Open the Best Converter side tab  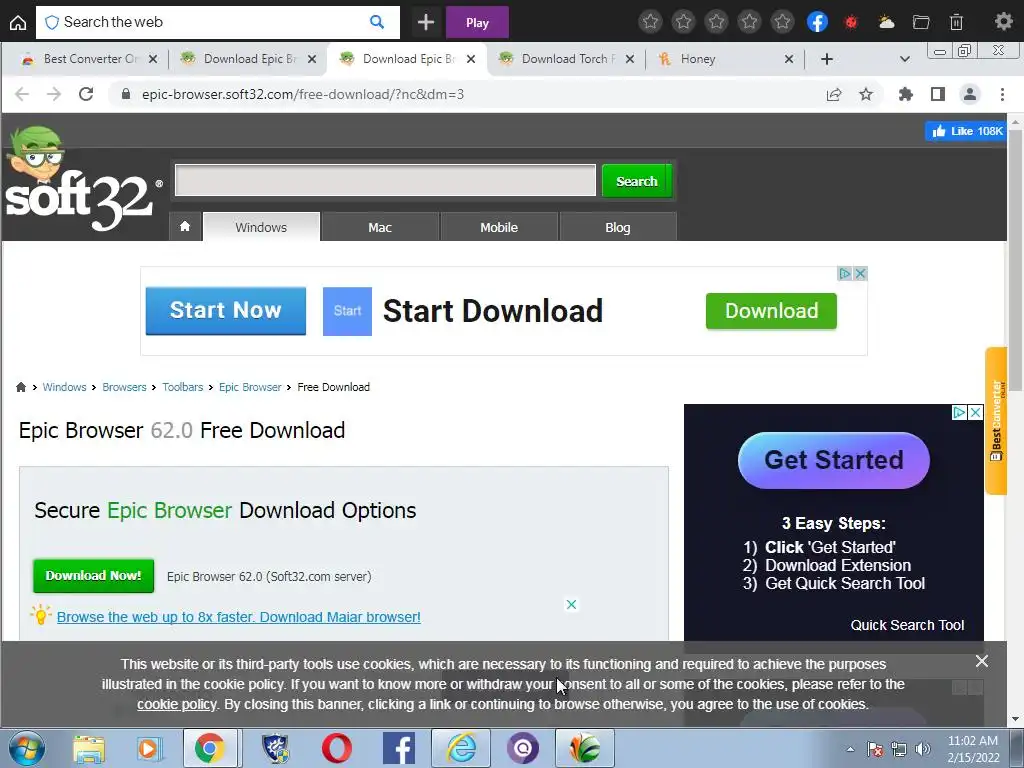[996, 421]
